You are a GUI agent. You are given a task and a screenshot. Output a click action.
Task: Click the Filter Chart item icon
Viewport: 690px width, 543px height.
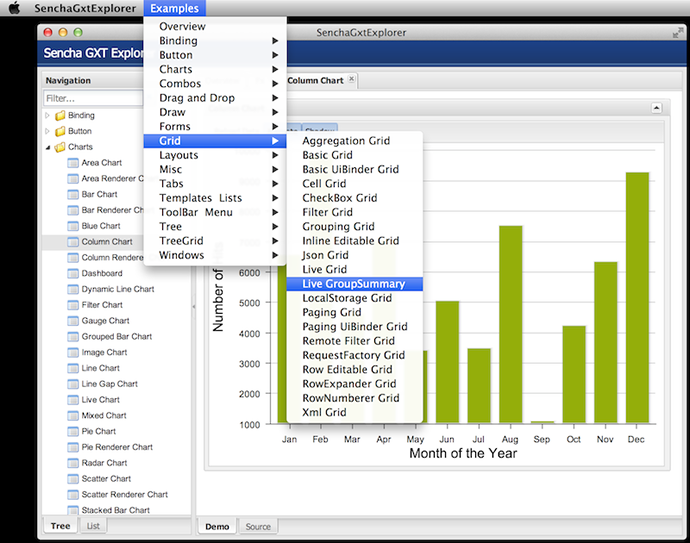pos(73,305)
